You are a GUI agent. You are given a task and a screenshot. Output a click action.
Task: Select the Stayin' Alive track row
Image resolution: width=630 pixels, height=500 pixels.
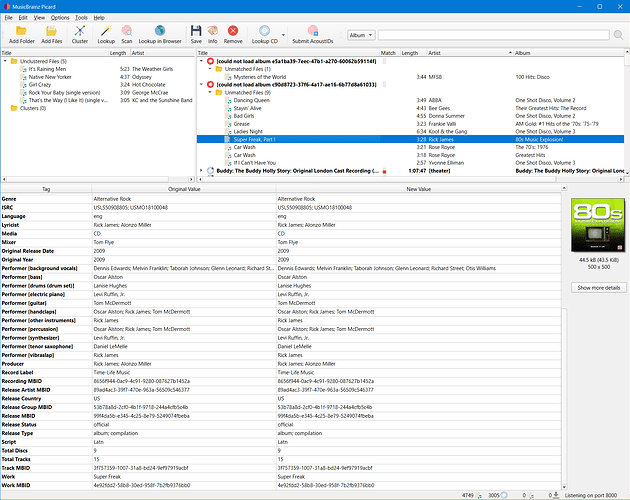pos(410,108)
